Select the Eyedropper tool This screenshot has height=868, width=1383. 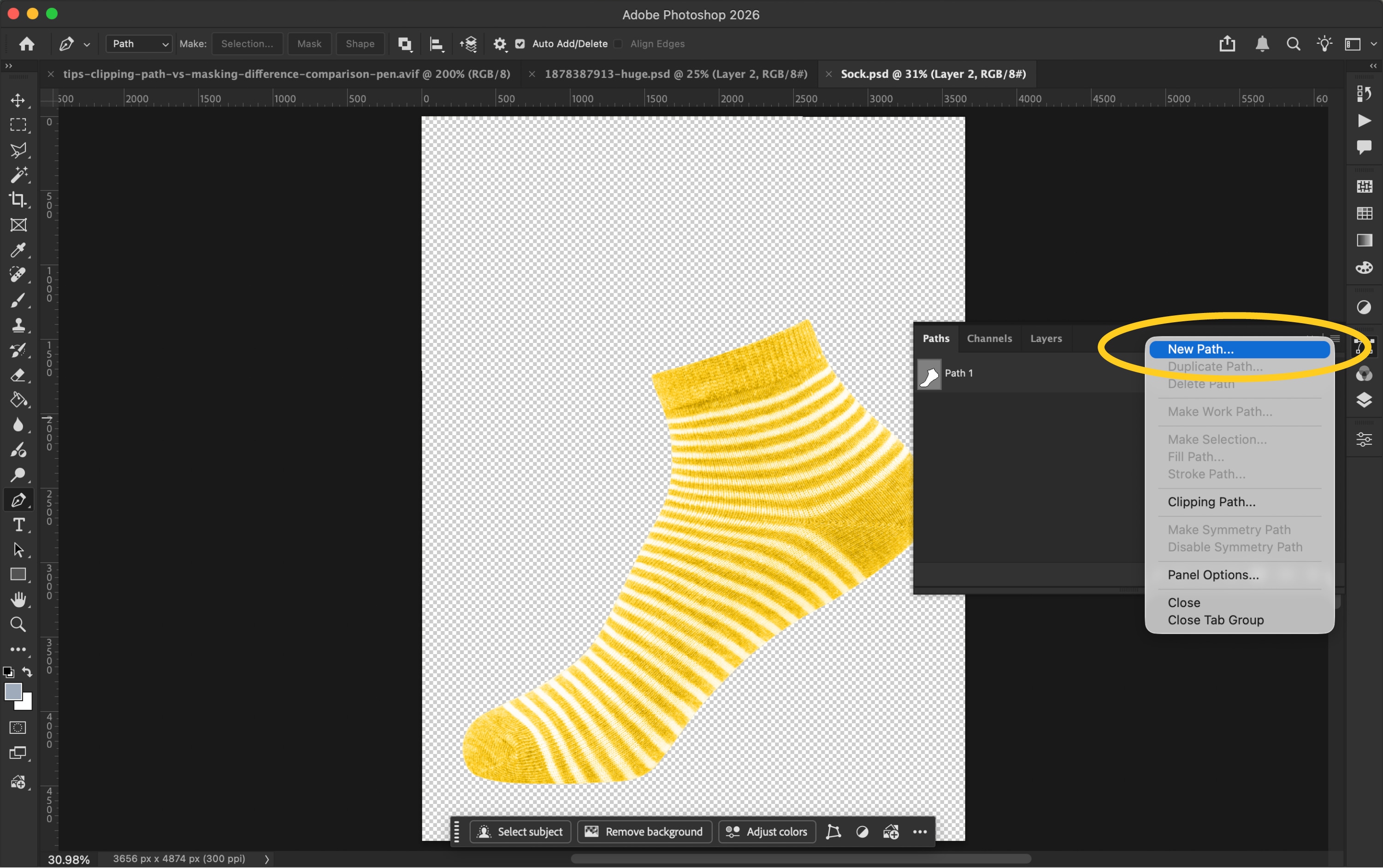click(x=18, y=250)
